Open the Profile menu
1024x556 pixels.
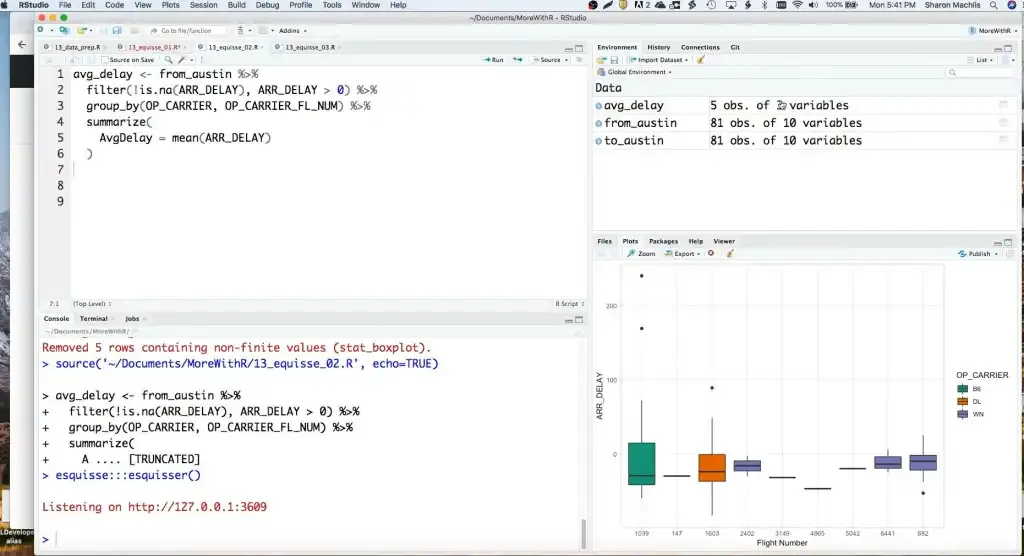(300, 5)
